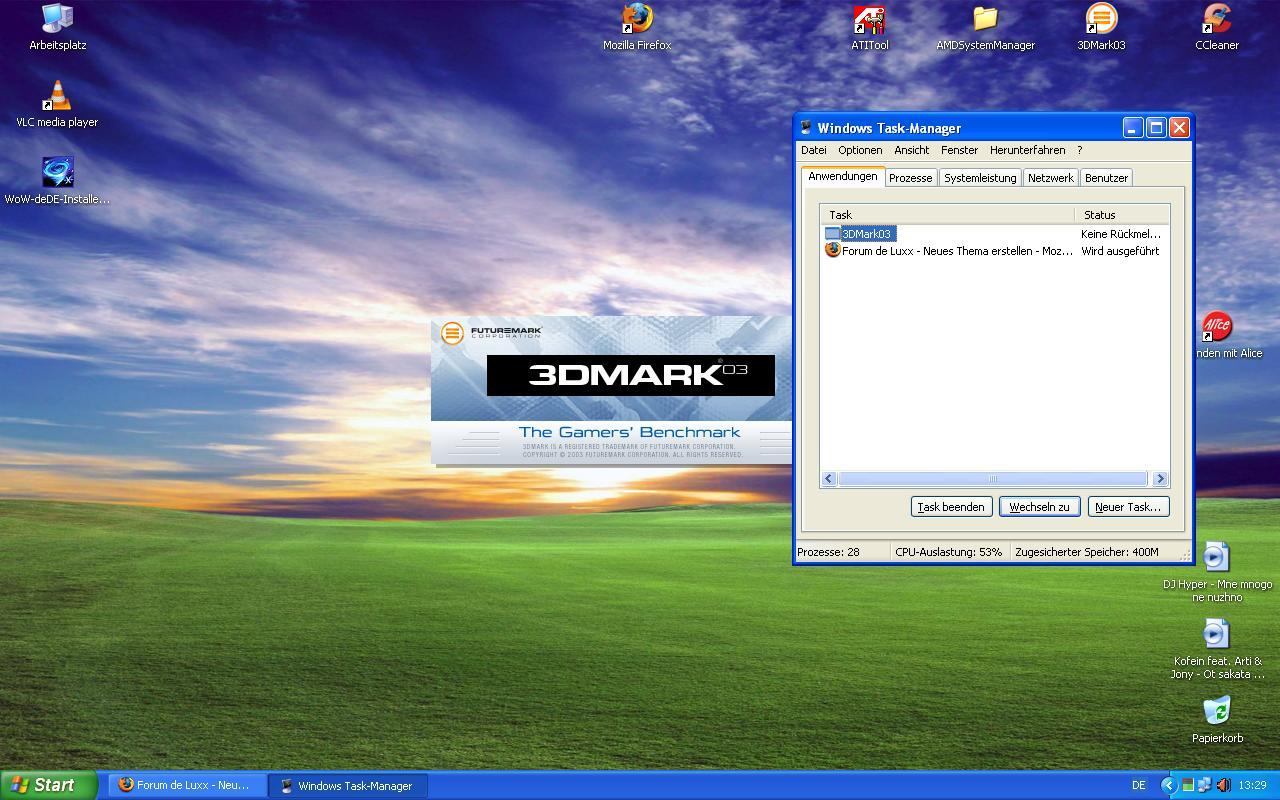Select the CCleaner desktop shortcut
The image size is (1280, 800).
point(1217,27)
